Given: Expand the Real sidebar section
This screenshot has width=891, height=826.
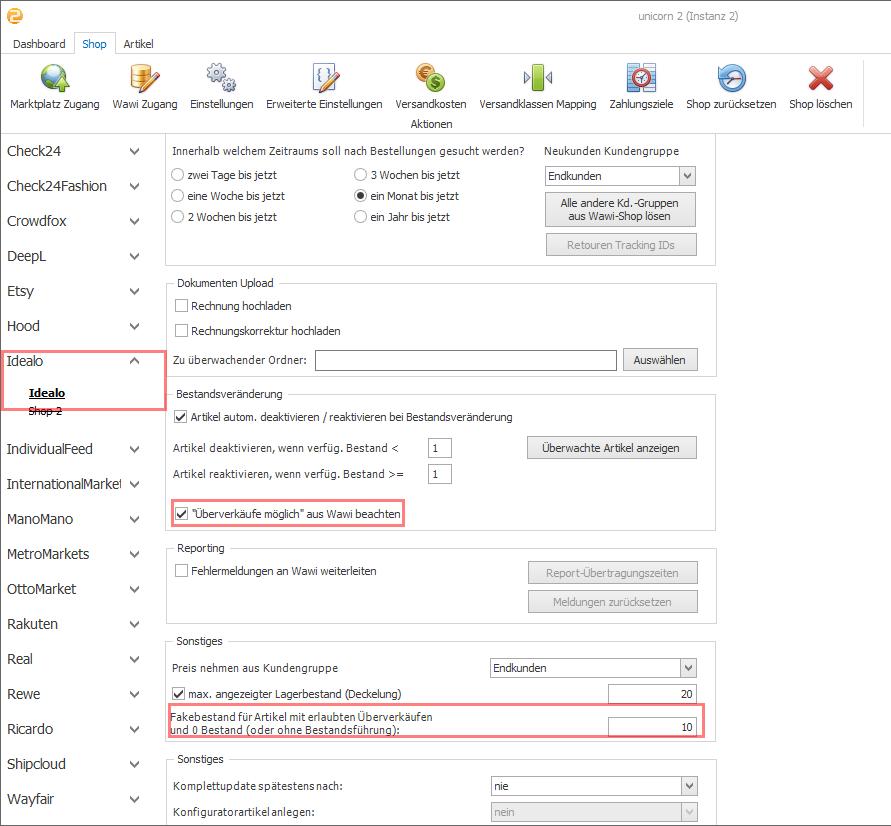Looking at the screenshot, I should click(134, 660).
